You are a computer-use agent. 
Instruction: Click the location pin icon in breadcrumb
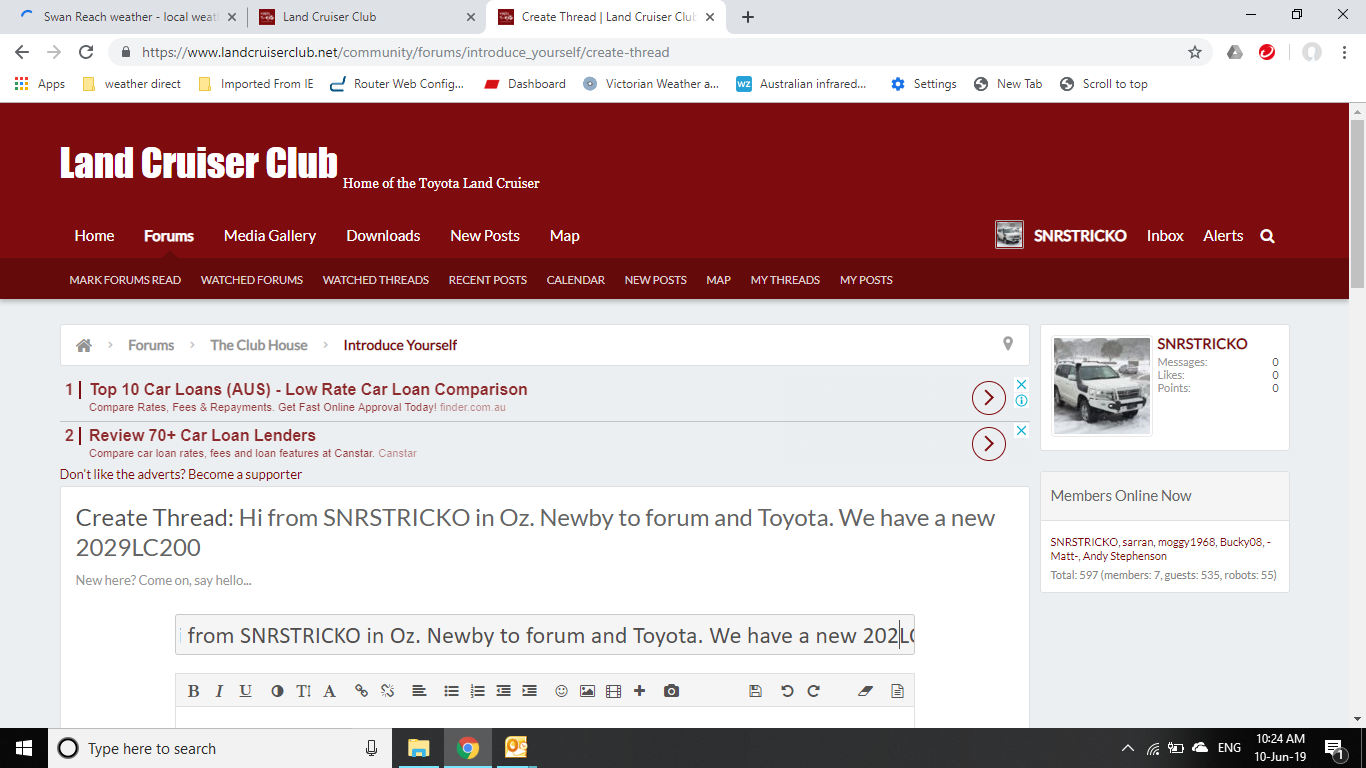[1008, 344]
